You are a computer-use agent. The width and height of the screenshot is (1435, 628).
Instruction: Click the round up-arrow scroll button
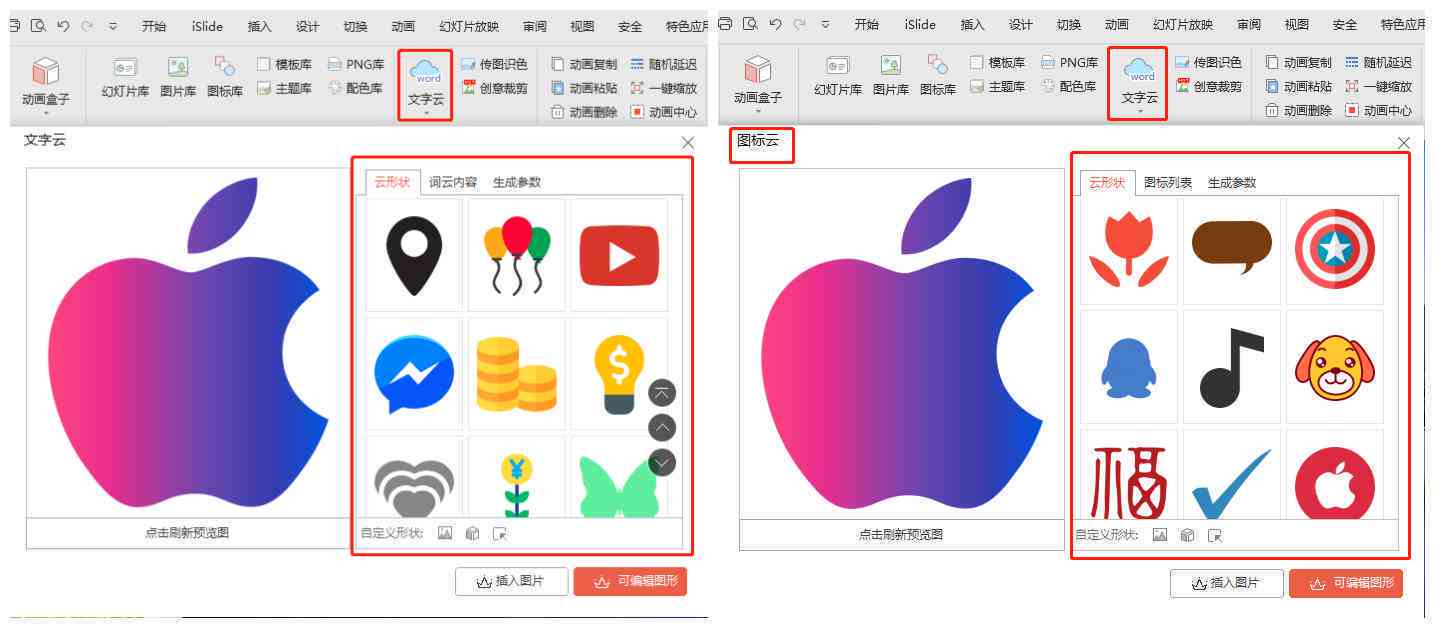tap(662, 428)
